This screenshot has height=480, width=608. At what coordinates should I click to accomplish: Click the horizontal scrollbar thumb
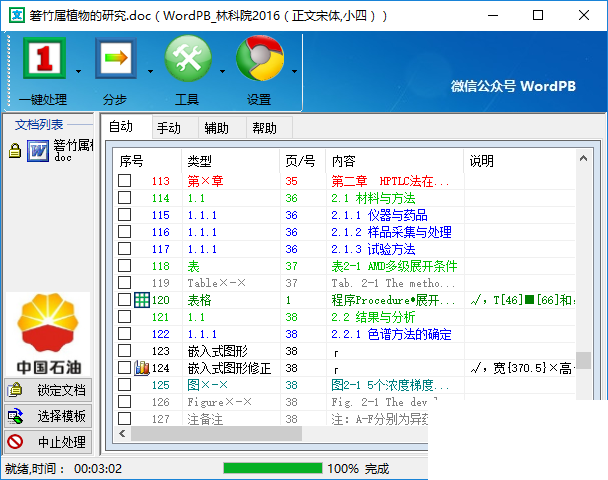coord(216,433)
